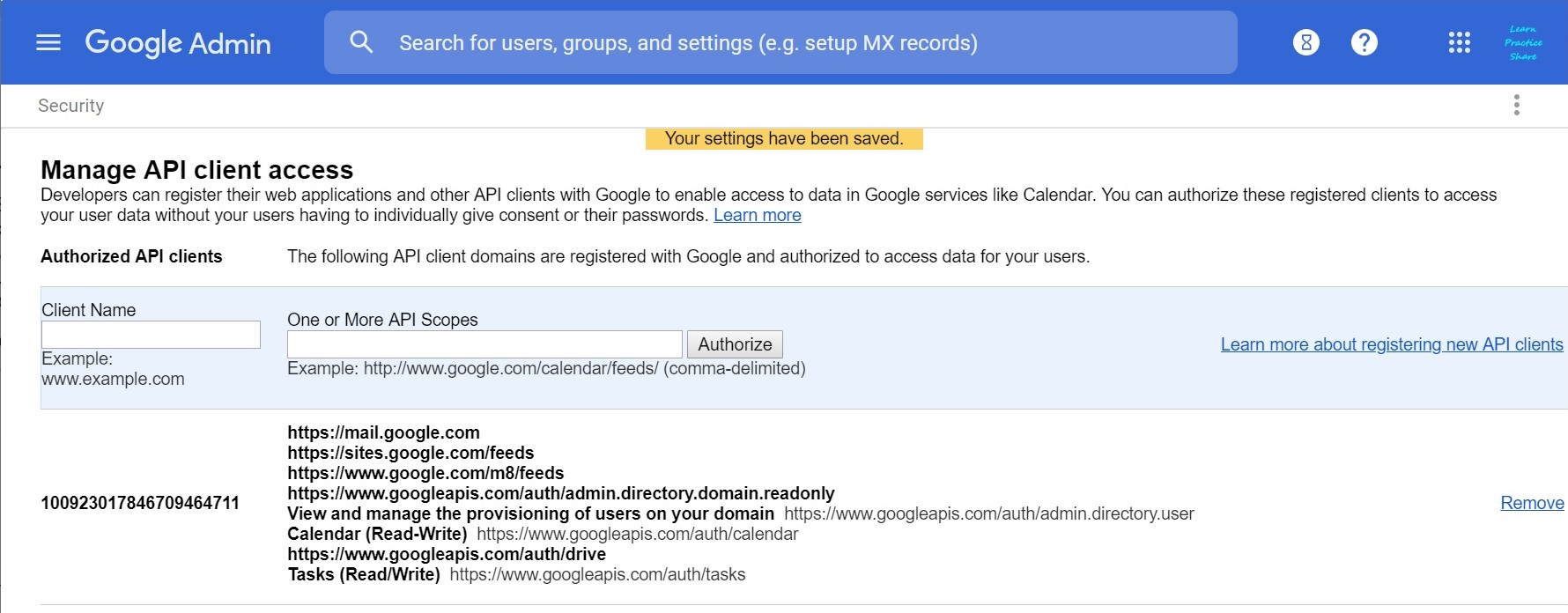This screenshot has height=613, width=1568.
Task: Open the main hamburger menu
Action: (48, 42)
